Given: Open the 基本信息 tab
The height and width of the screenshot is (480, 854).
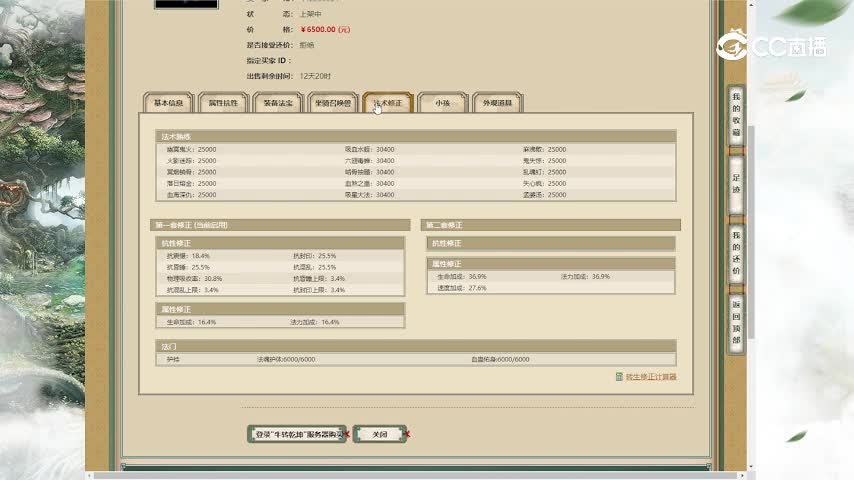Looking at the screenshot, I should [x=167, y=103].
